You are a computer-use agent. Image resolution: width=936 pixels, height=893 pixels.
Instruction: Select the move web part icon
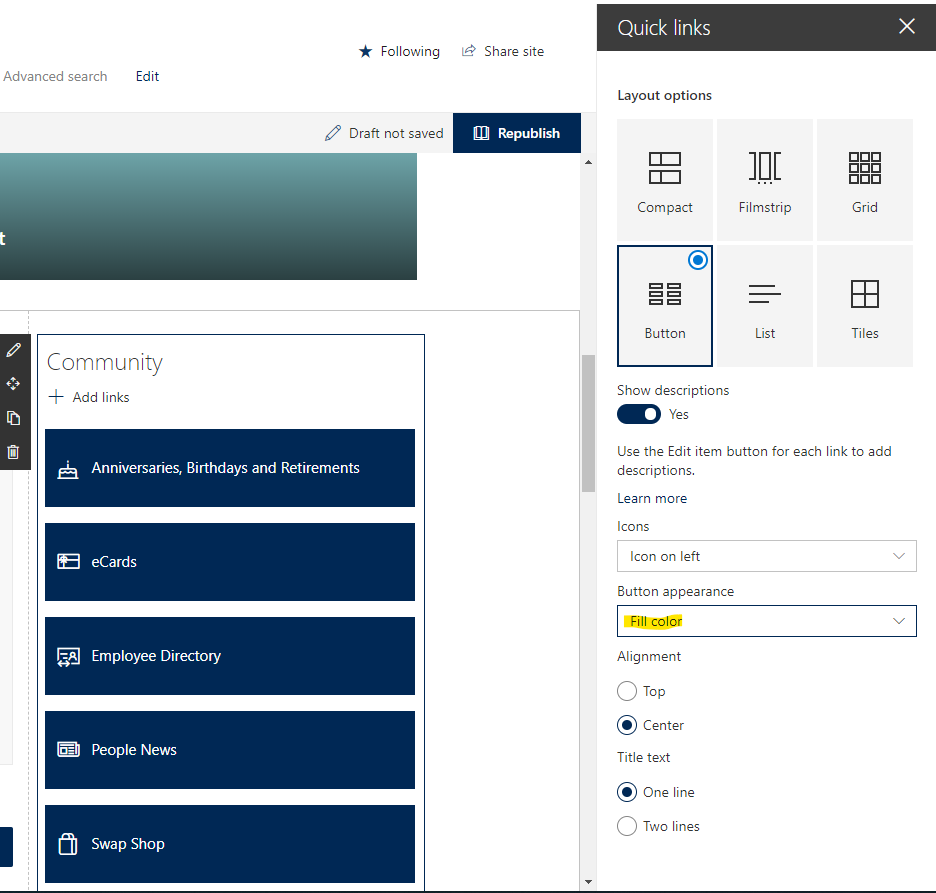(13, 384)
